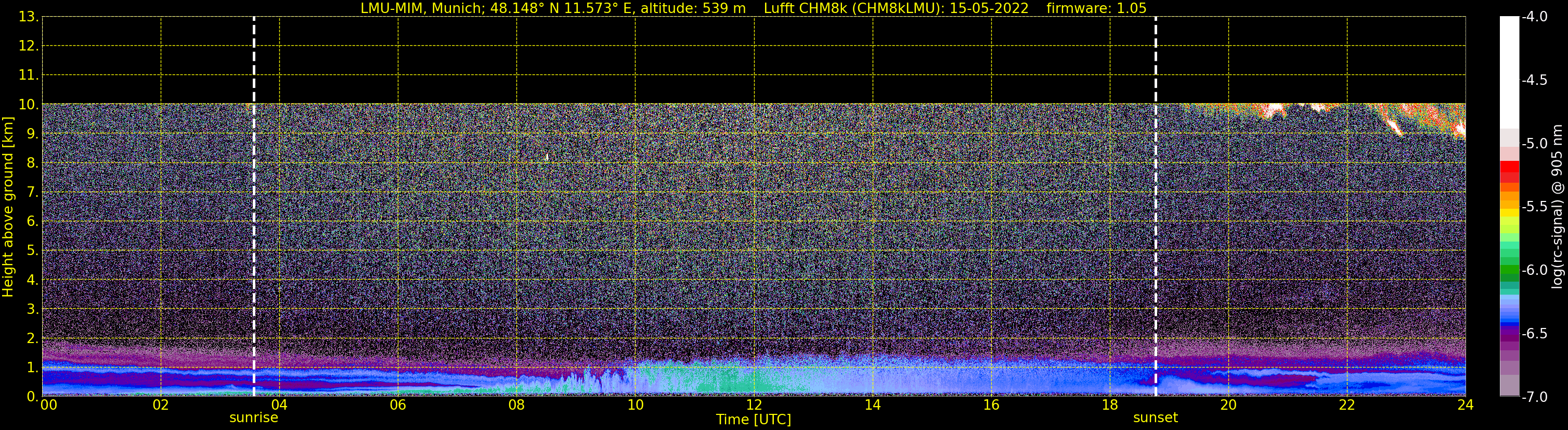Click the height axis tick label '7.'
Image resolution: width=1568 pixels, height=430 pixels.
click(x=32, y=192)
